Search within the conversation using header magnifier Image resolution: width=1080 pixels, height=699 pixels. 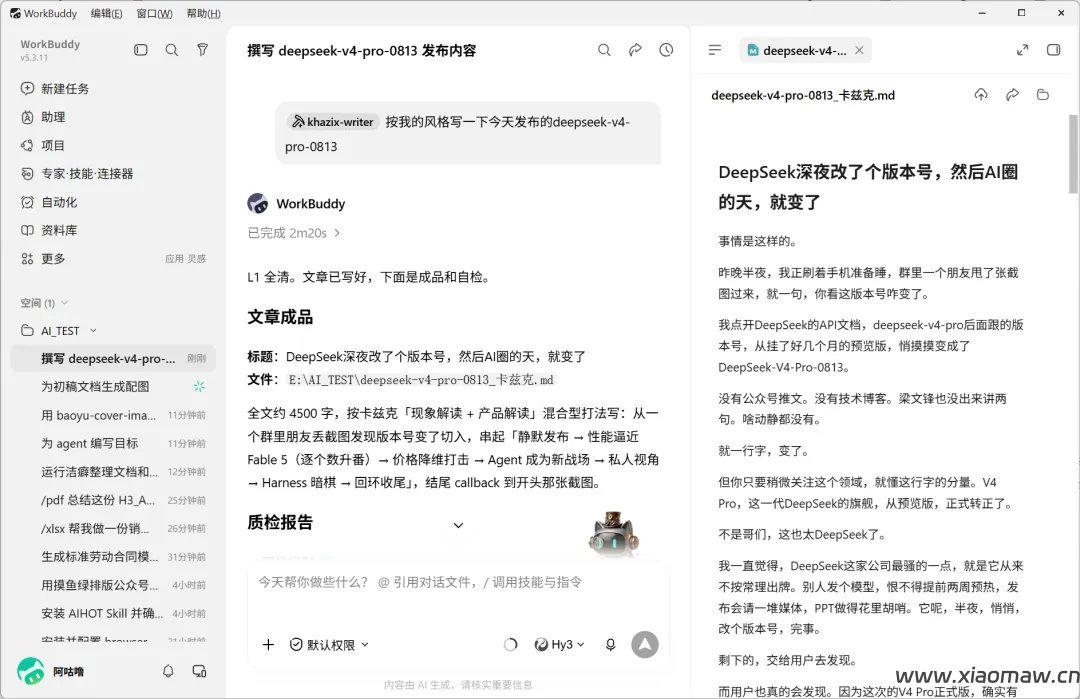coord(604,50)
